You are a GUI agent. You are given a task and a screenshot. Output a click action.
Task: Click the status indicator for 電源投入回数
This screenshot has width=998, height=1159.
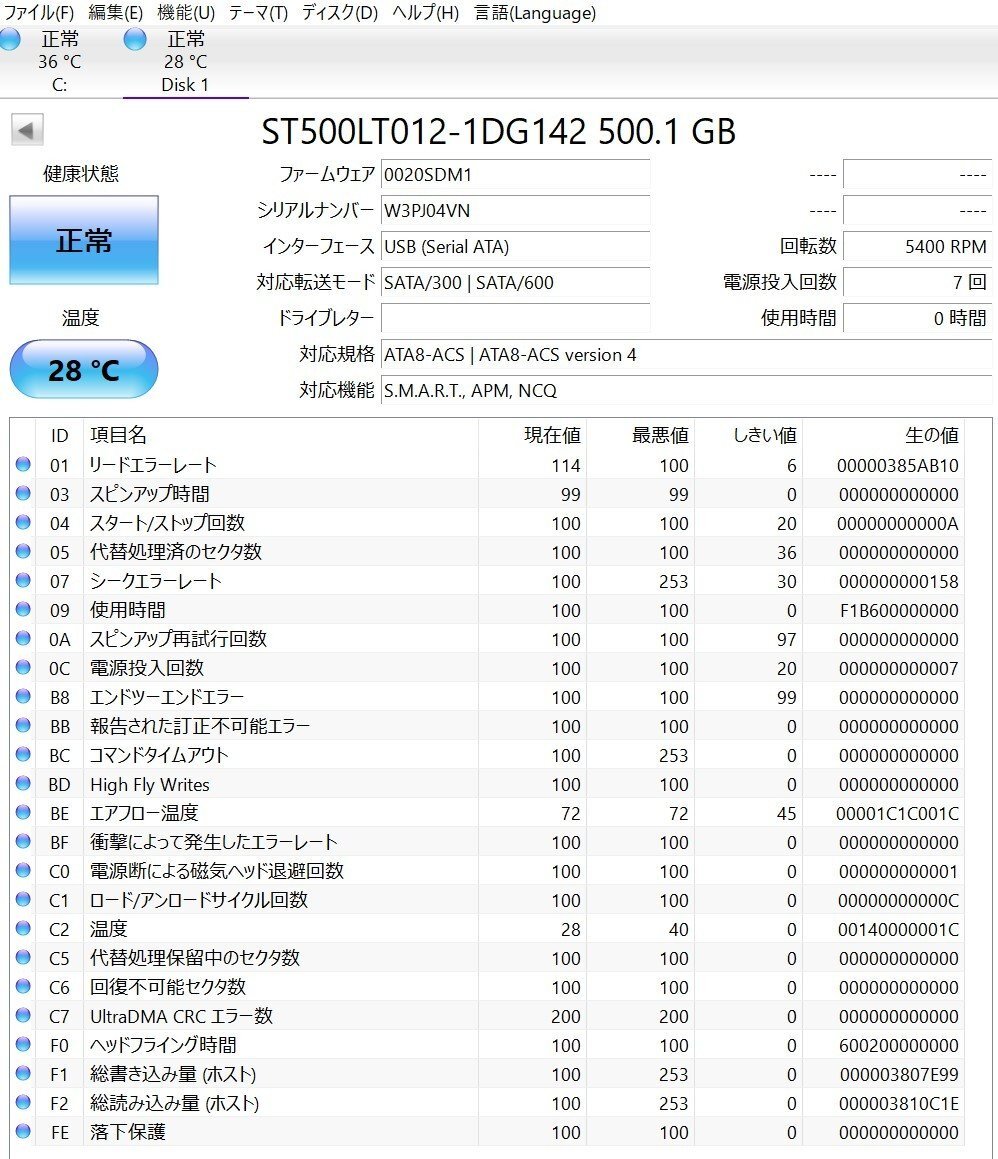pyautogui.click(x=24, y=668)
